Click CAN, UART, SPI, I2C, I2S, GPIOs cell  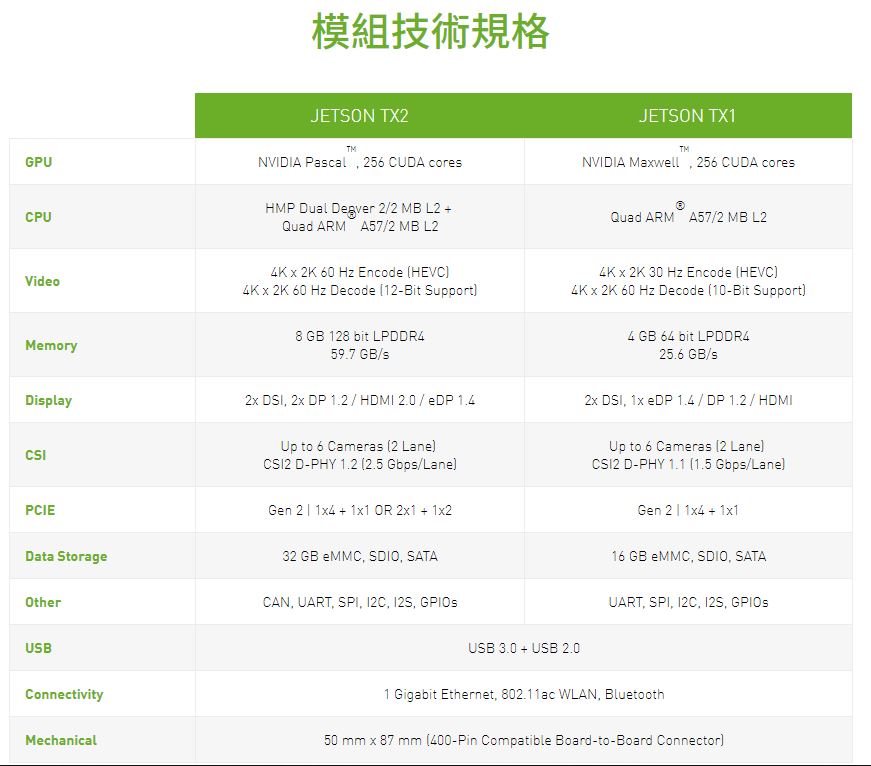tap(359, 602)
